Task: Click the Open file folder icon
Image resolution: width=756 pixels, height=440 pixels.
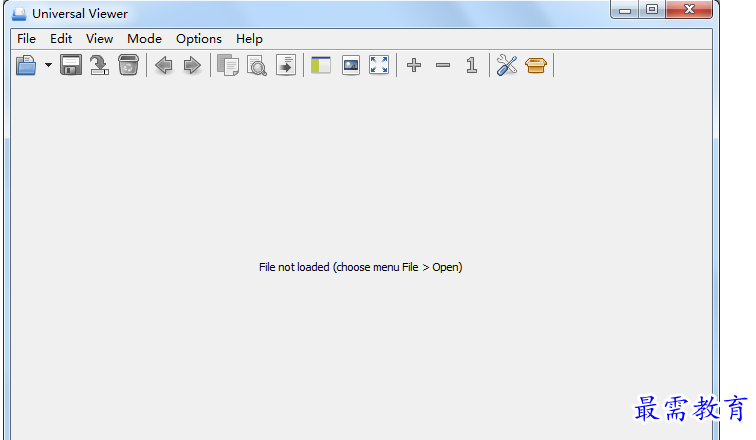Action: (26, 65)
